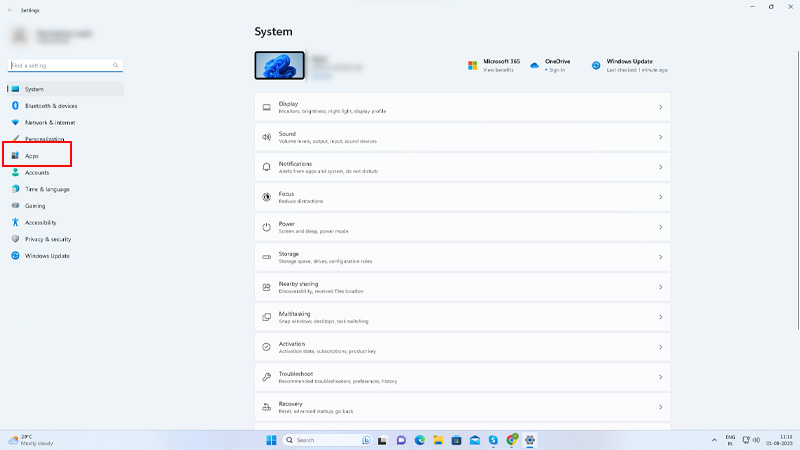Click Sign in under OneDrive
Viewport: 800px width, 450px height.
pos(557,70)
